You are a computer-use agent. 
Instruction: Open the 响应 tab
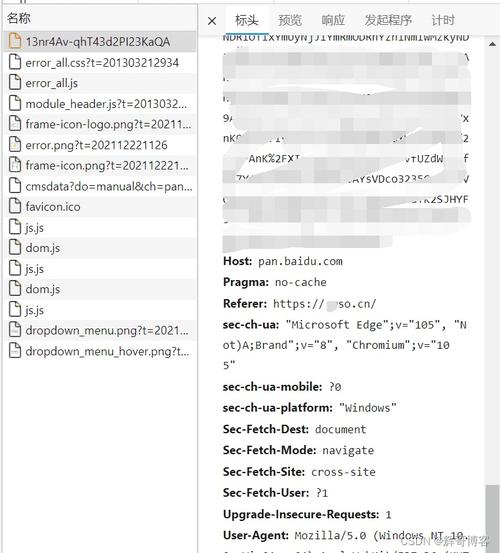click(333, 20)
